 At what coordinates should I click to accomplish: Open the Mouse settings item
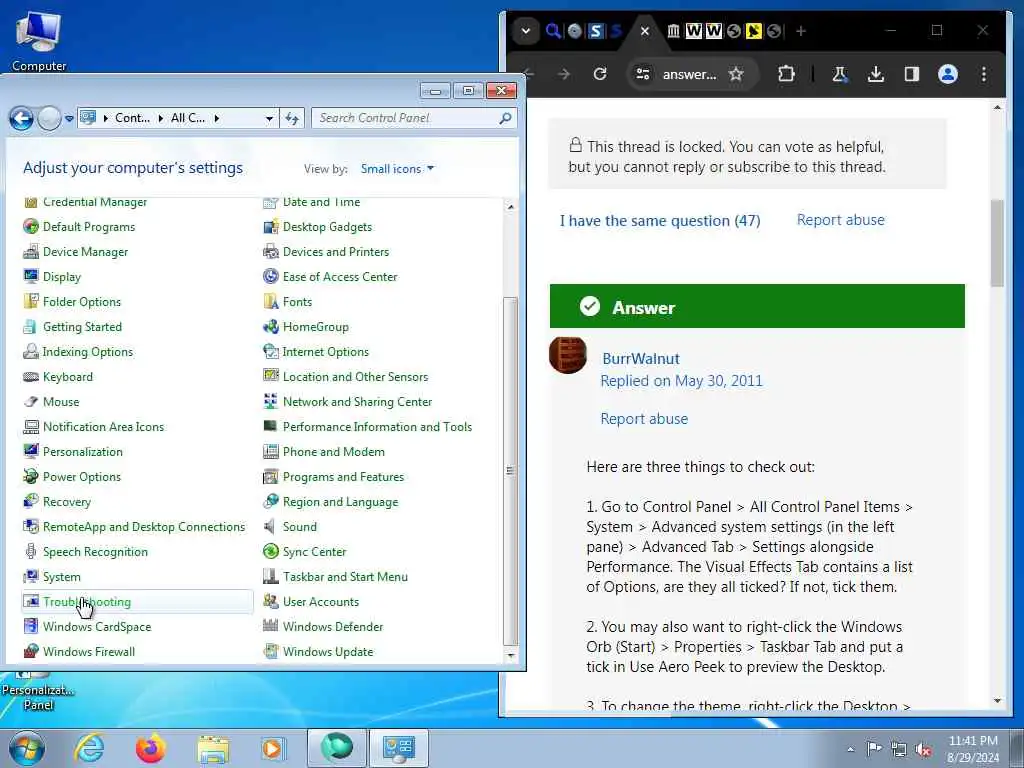pos(61,402)
